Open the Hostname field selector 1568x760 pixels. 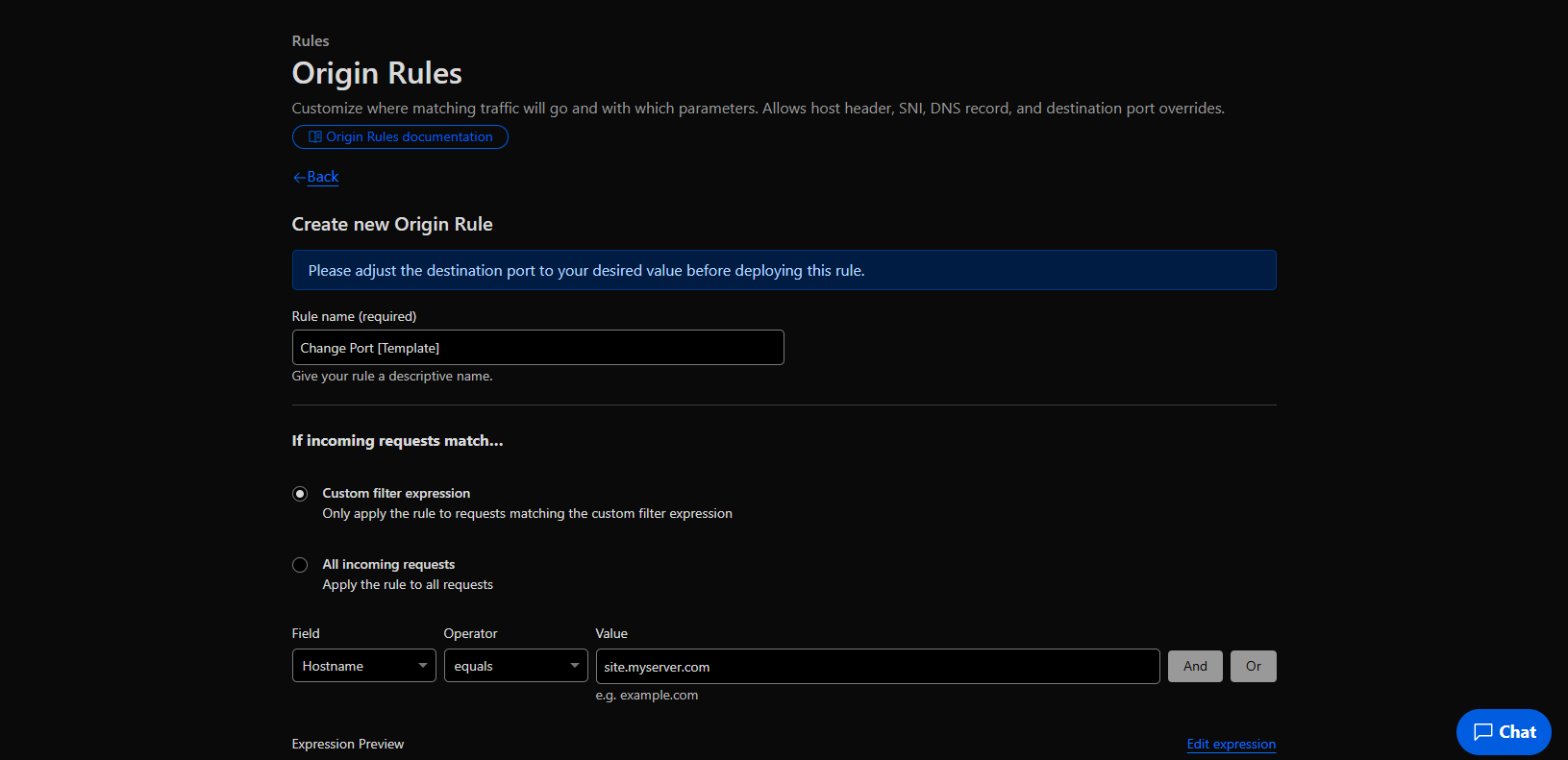tap(356, 666)
